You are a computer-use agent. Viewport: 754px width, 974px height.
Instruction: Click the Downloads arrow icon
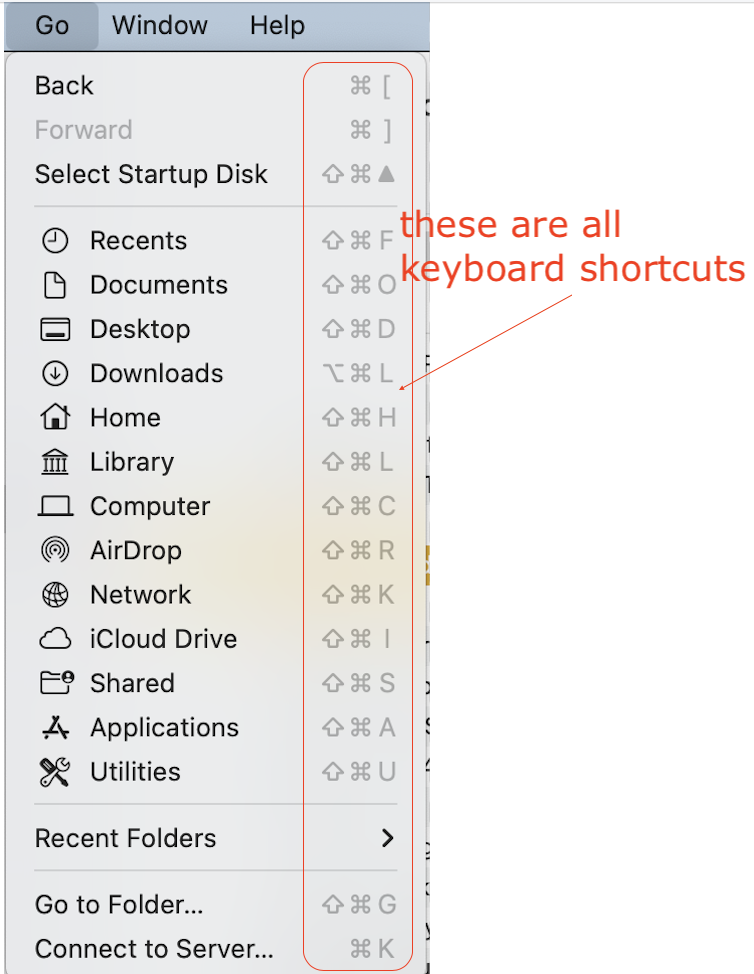coord(55,373)
